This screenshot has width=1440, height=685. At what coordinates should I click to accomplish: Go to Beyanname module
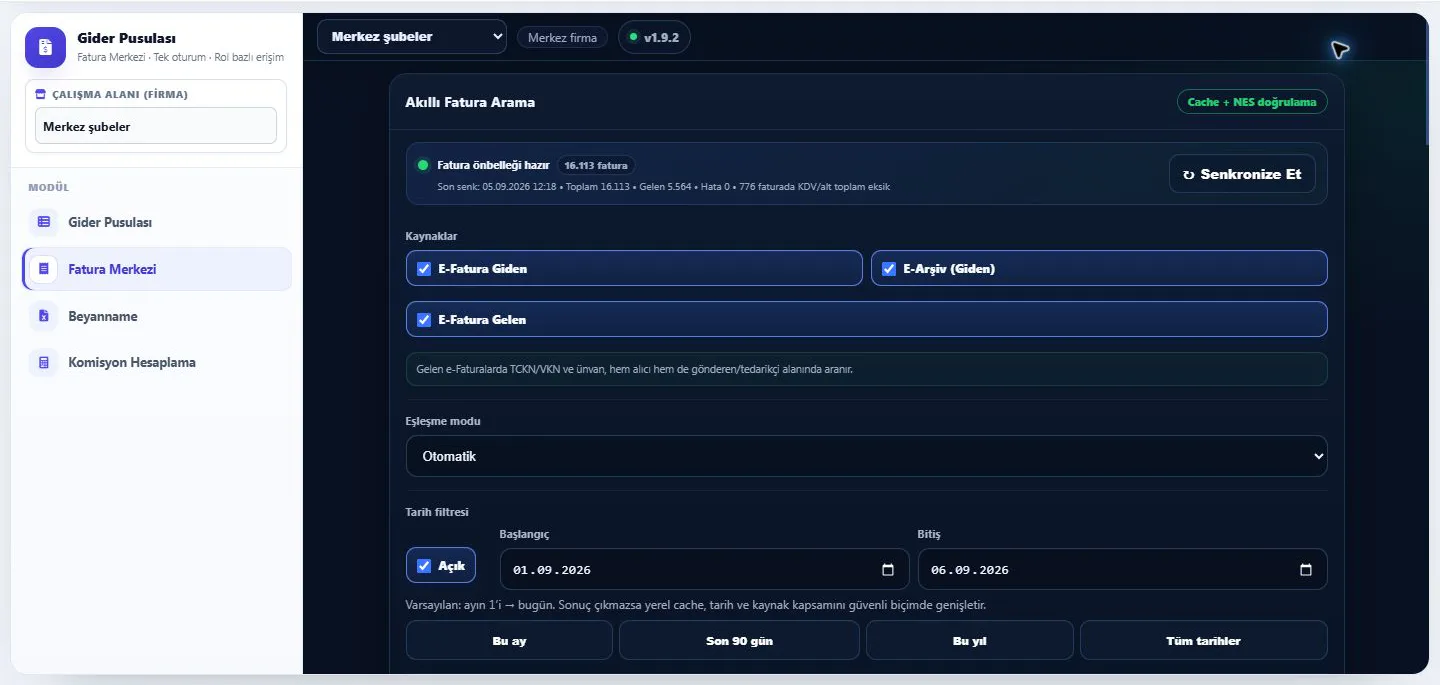(157, 316)
